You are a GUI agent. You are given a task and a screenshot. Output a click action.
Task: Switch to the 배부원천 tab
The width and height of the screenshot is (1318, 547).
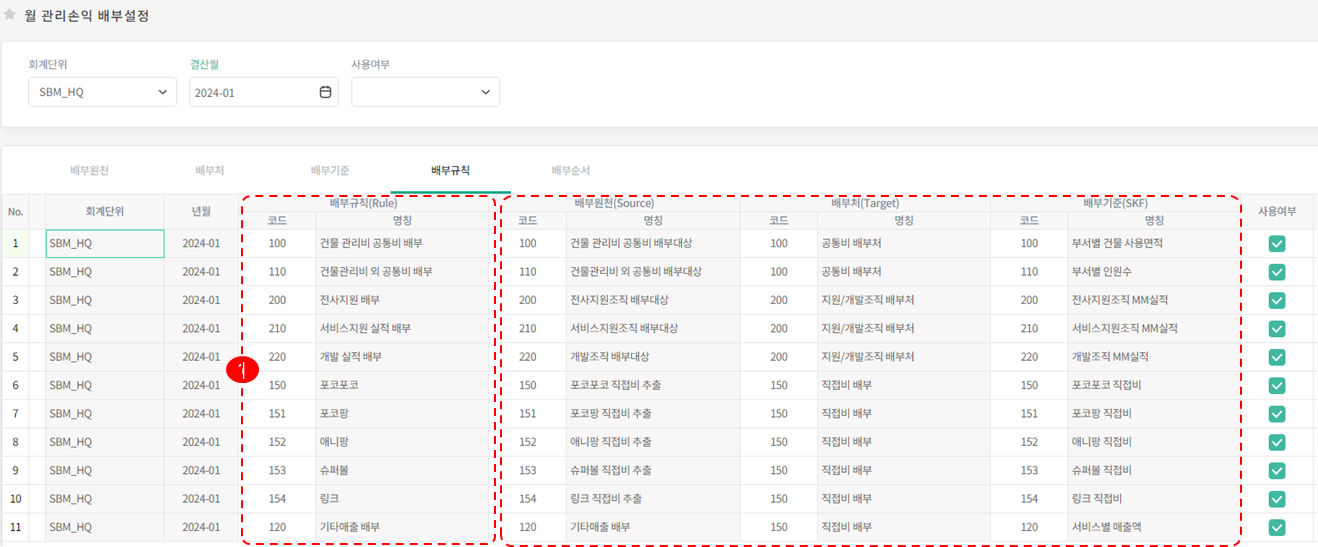tap(90, 171)
